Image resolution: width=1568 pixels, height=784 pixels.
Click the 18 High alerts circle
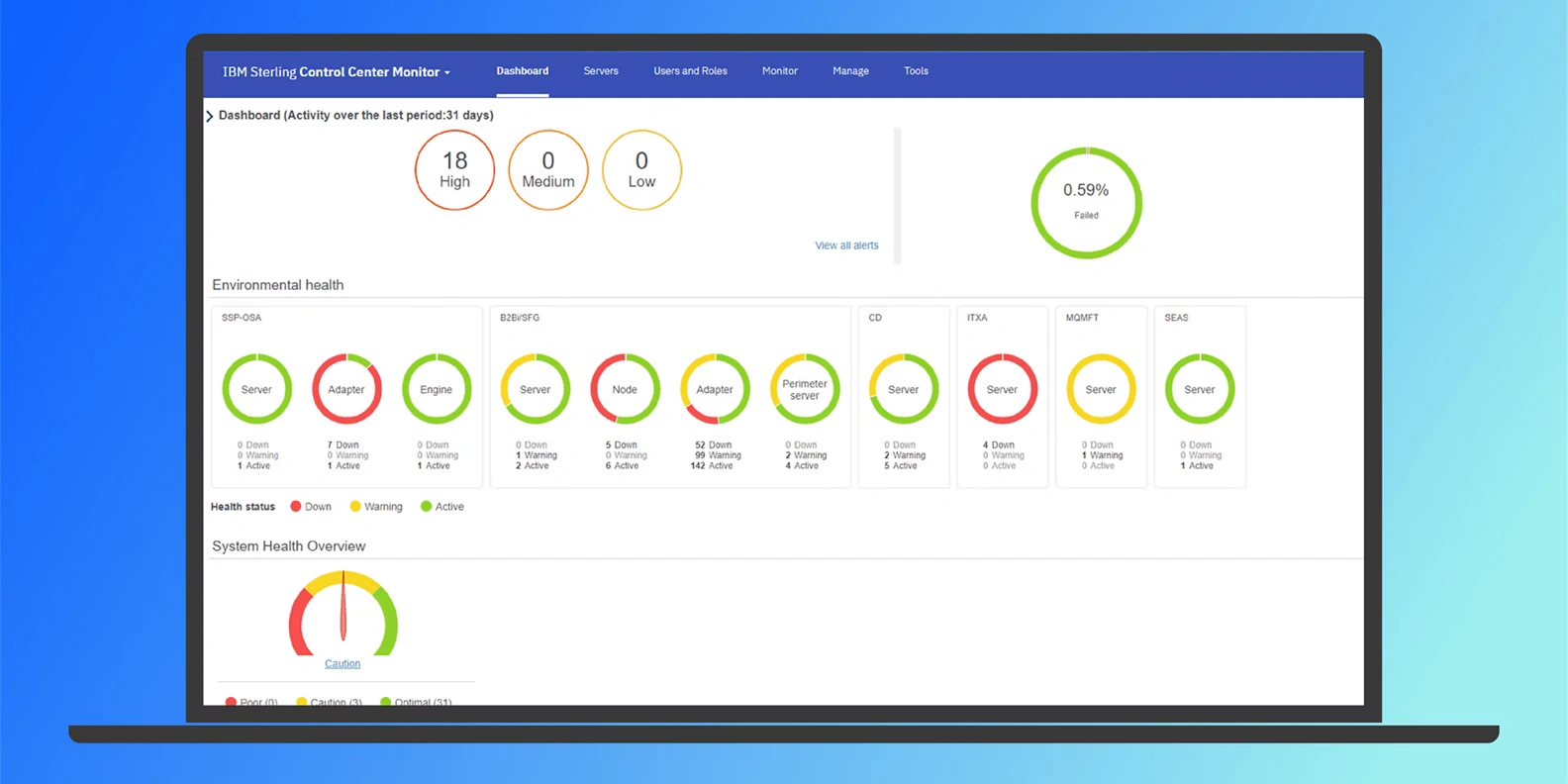click(x=454, y=170)
